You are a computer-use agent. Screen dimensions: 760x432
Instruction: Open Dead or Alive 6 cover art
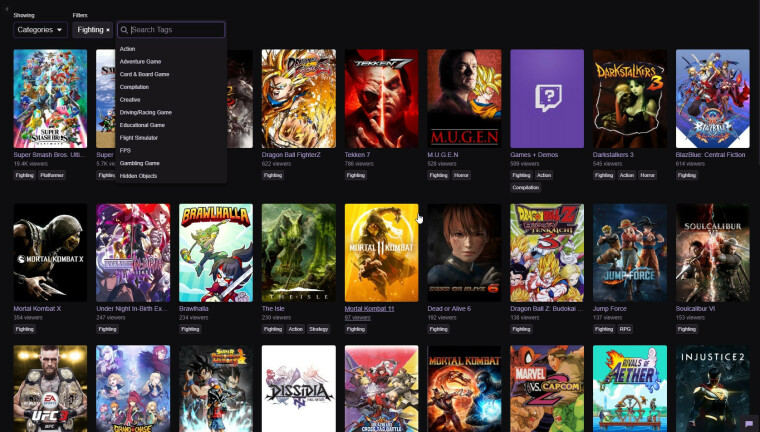point(464,253)
